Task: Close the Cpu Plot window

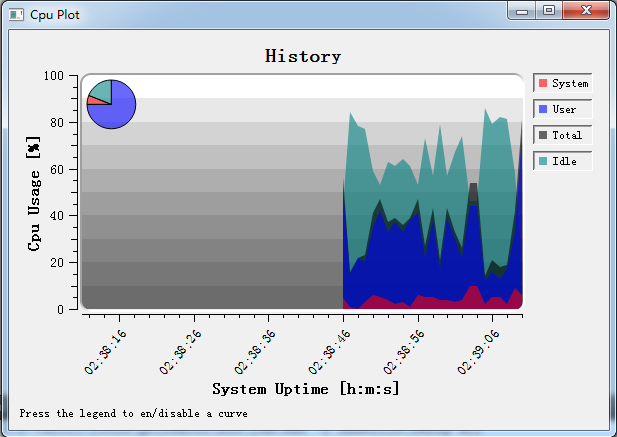Action: (x=586, y=11)
